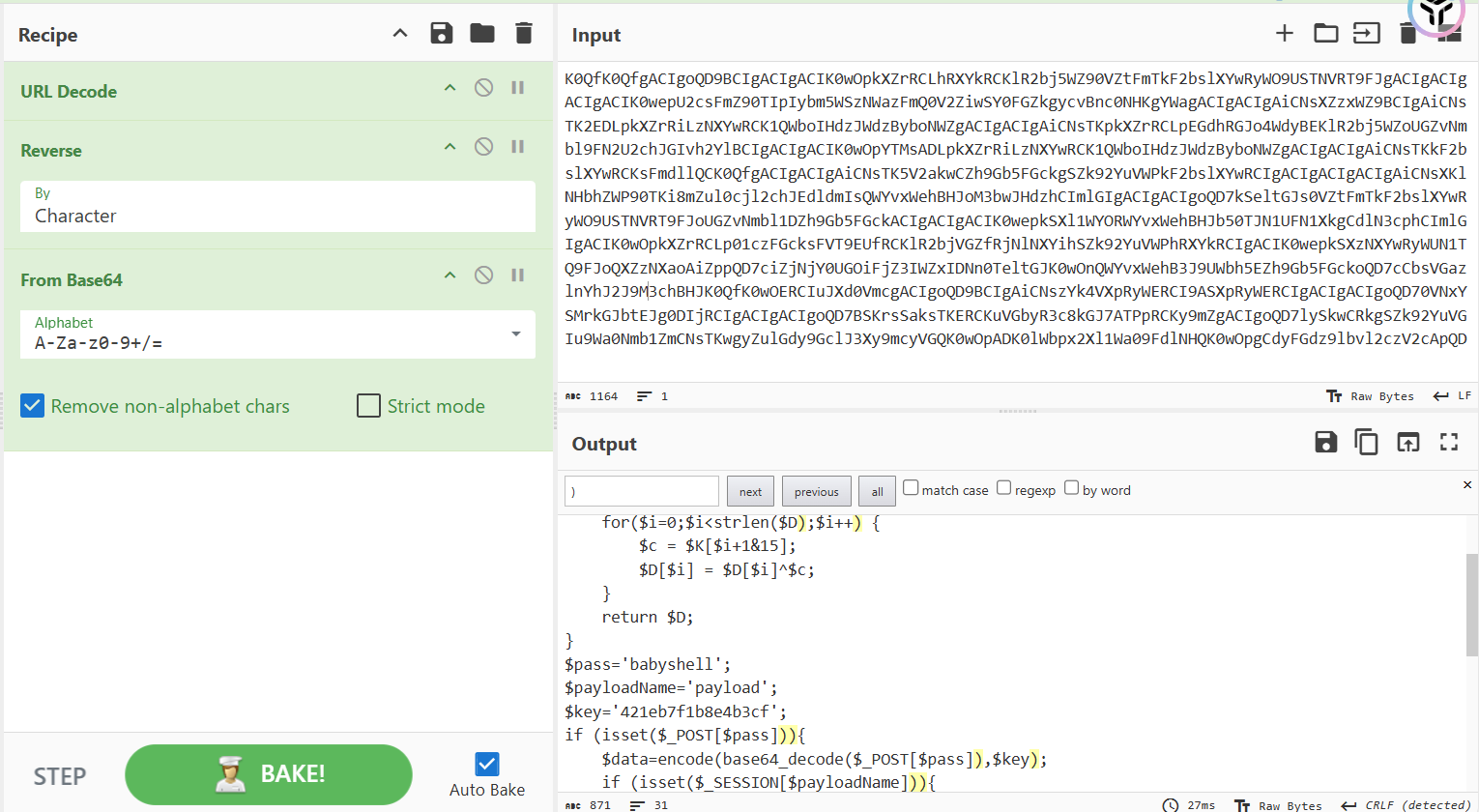The image size is (1479, 812).
Task: Open folder as input icon
Action: coord(1326,34)
